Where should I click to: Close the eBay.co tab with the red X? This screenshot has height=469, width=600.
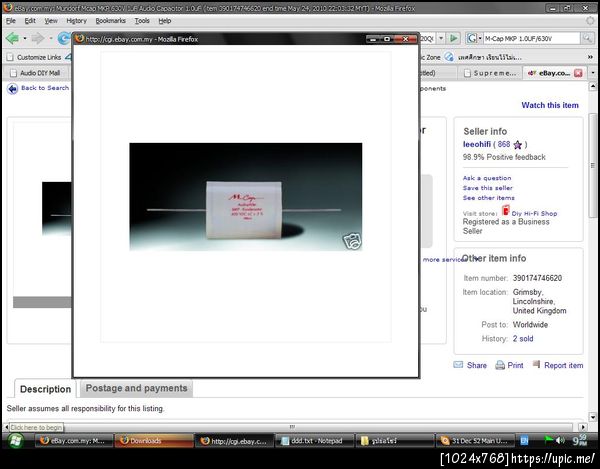click(x=578, y=73)
